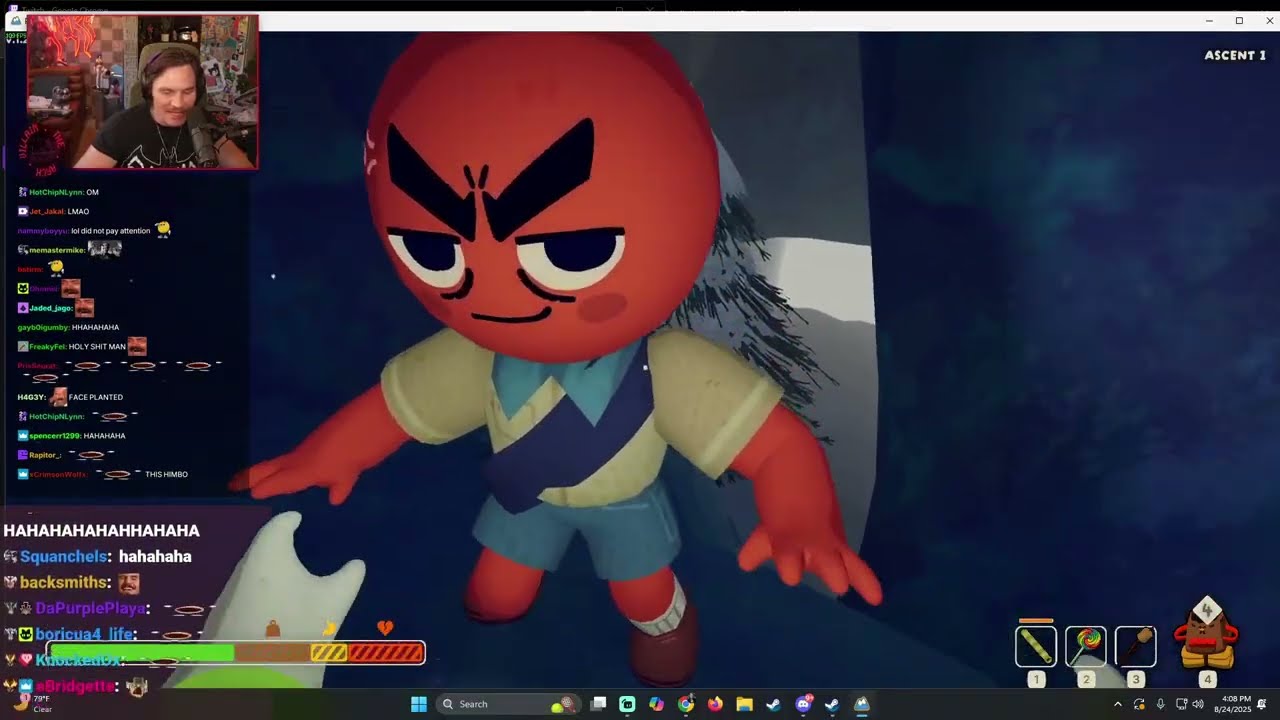
Task: Click the weight icon above stamina bar
Action: [272, 628]
